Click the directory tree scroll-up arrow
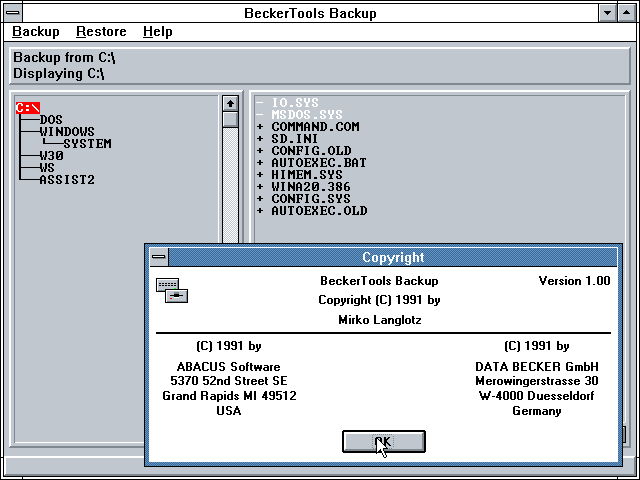Screen dimensions: 640x480 point(230,104)
